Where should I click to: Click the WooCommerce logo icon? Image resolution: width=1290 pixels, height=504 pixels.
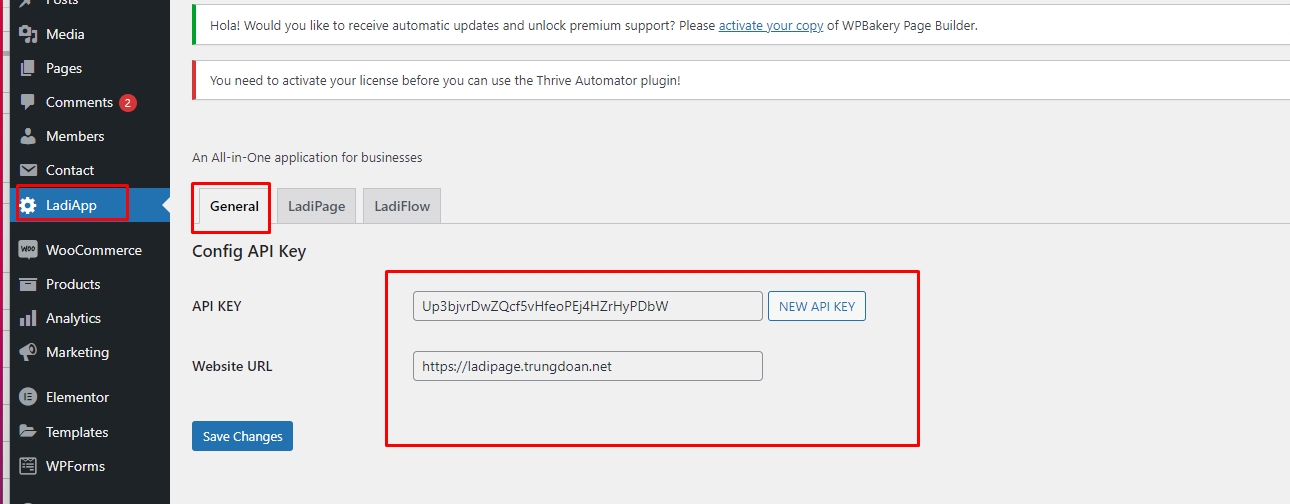(x=28, y=250)
